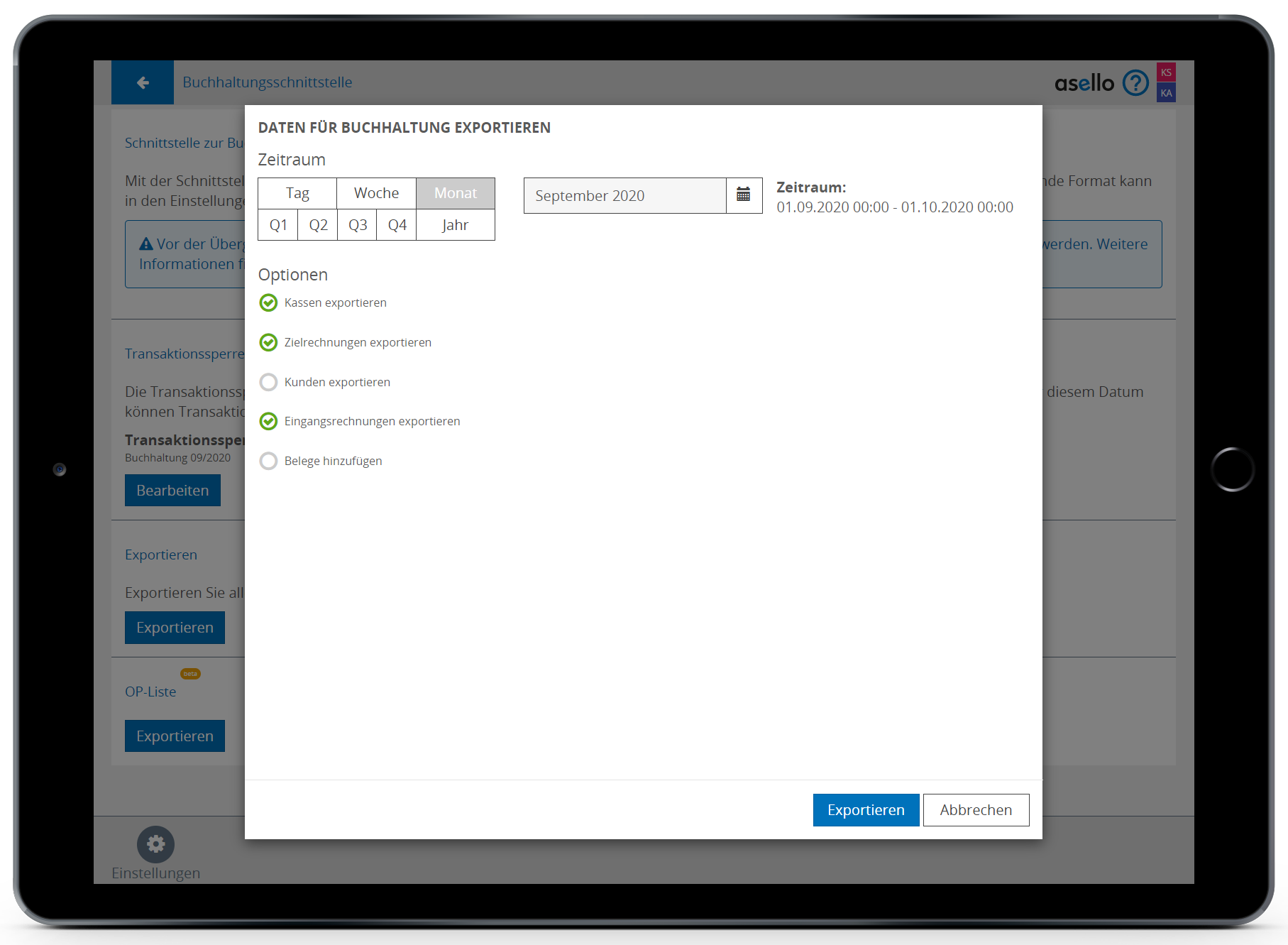The height and width of the screenshot is (945, 1288).
Task: Select the Tag period tab
Action: [297, 193]
